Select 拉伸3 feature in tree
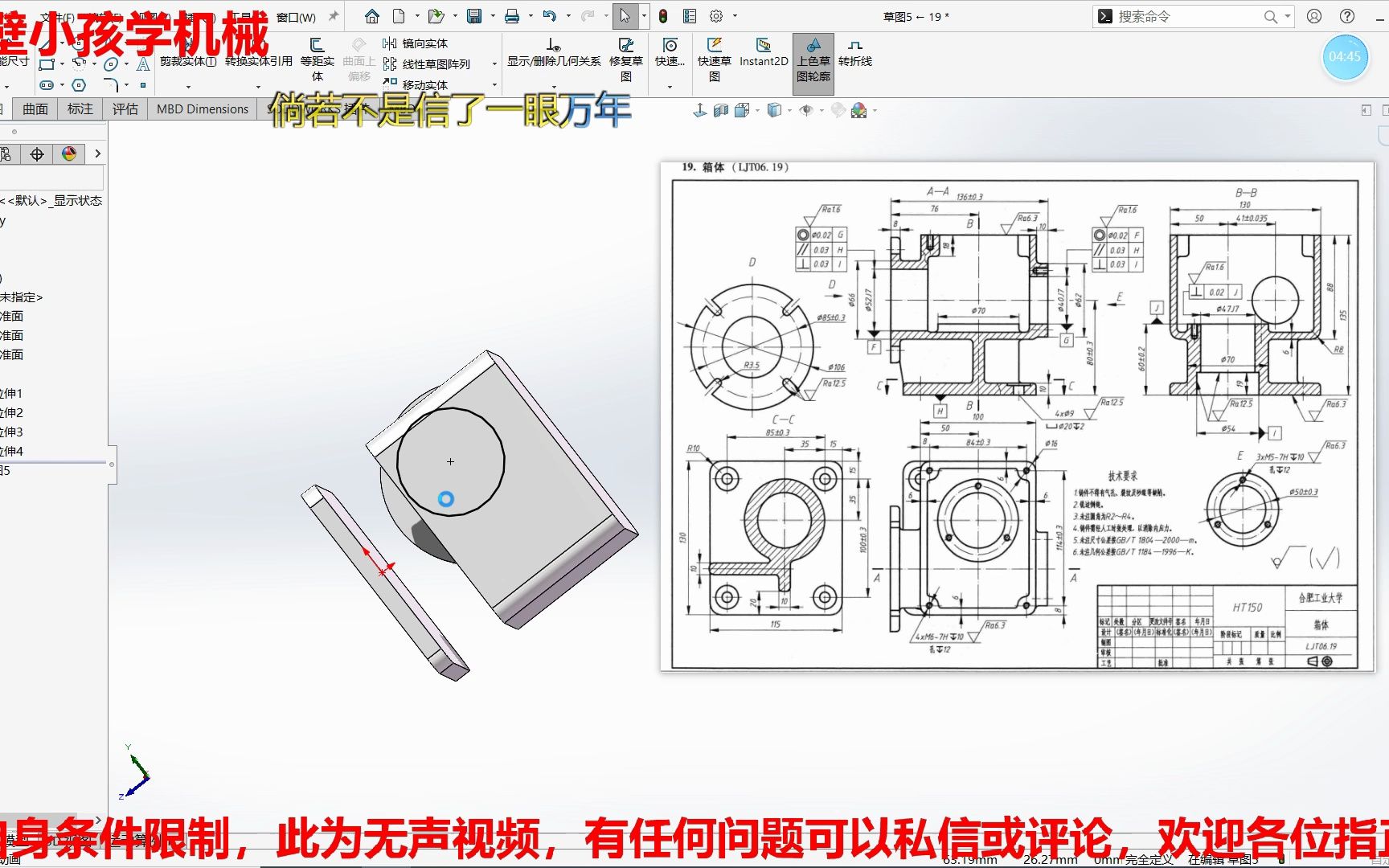The image size is (1389, 868). [13, 432]
